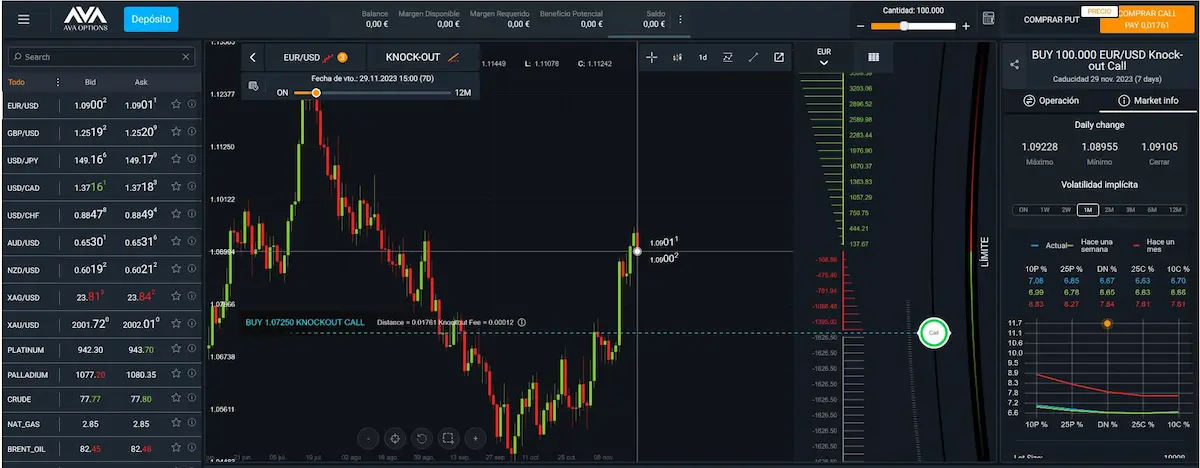
Task: Click the COMPRAR PUT button
Action: coord(1049,19)
